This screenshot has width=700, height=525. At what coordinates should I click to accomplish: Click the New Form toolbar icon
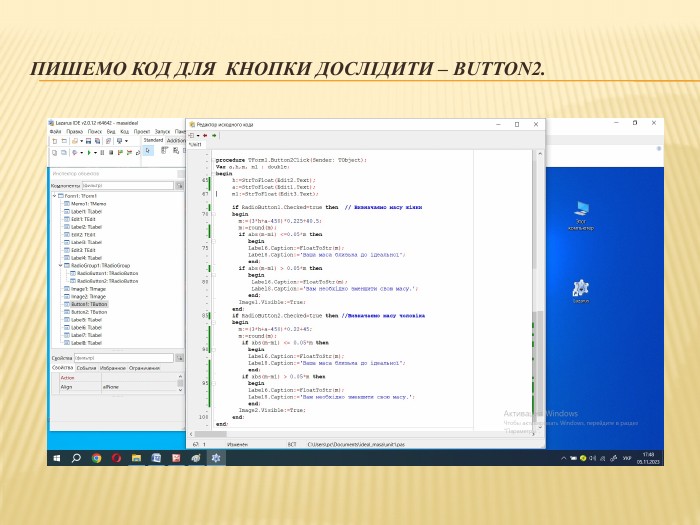(64, 141)
